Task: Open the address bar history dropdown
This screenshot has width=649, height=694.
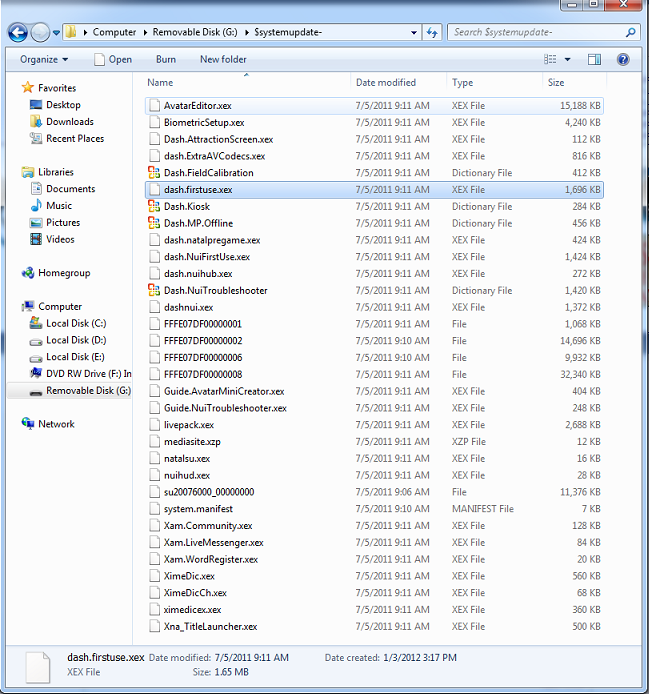Action: tap(414, 33)
